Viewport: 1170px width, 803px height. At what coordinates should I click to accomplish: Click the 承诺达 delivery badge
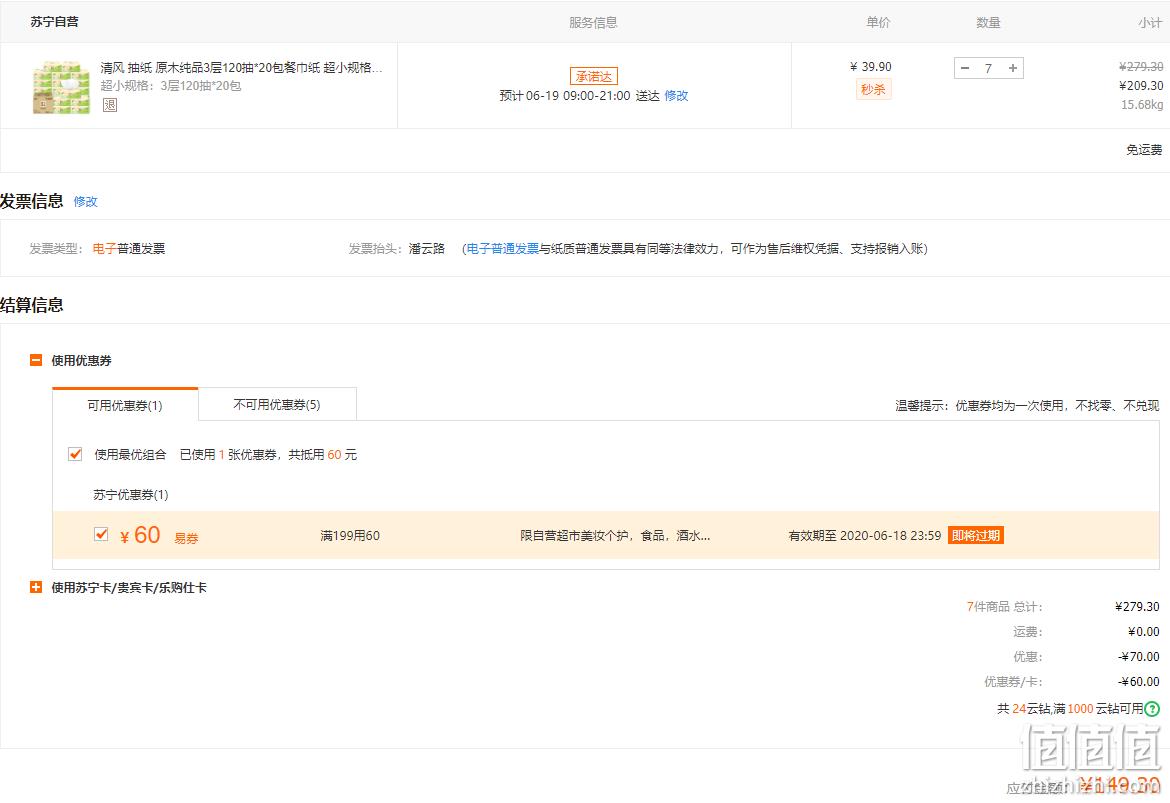point(594,76)
